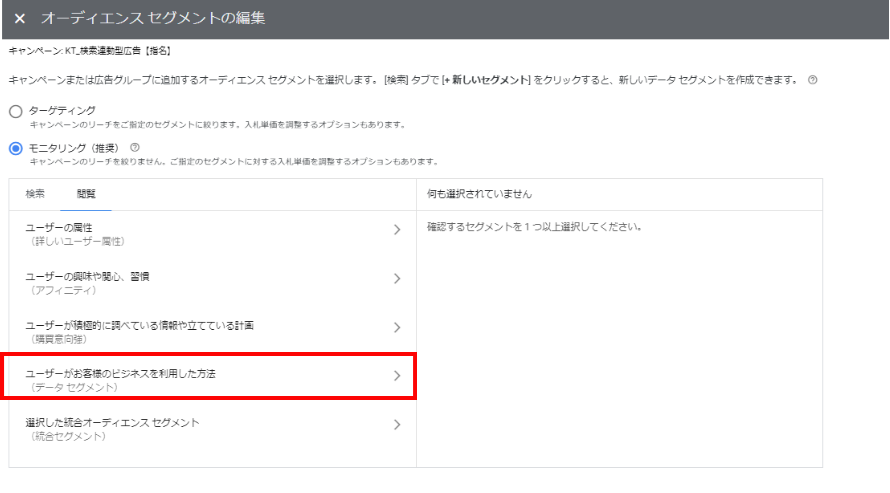This screenshot has width=890, height=493.
Task: Expand chevron arrow for ユーザーの属性
Action: coord(397,230)
